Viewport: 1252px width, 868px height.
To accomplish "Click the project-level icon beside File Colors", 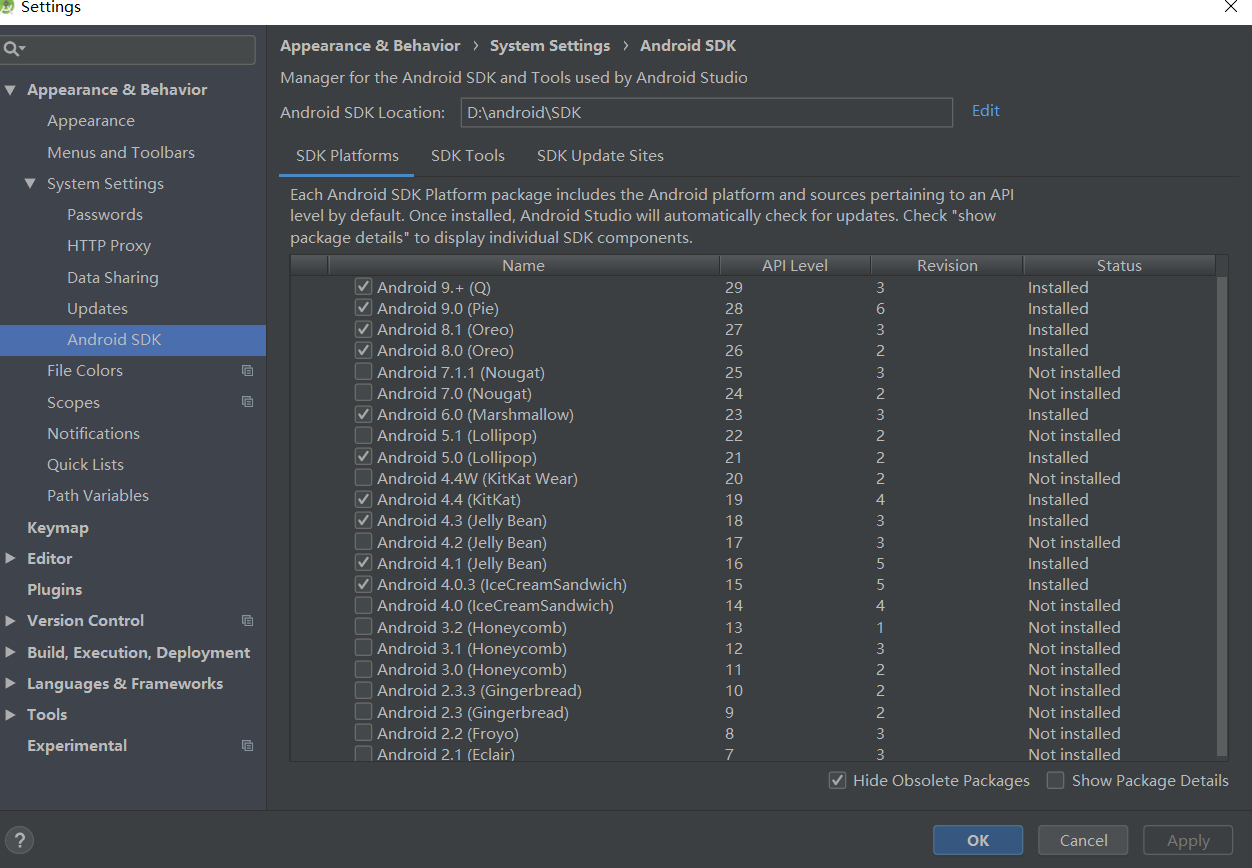I will [x=247, y=371].
